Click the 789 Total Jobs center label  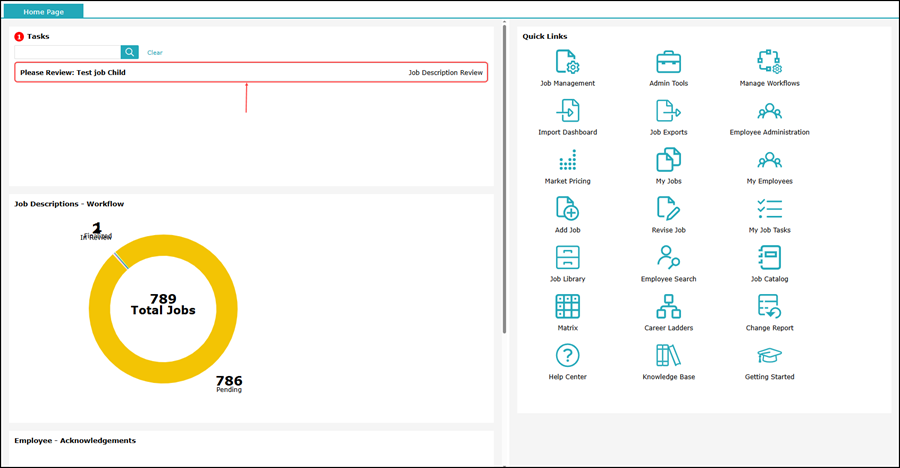pos(163,304)
